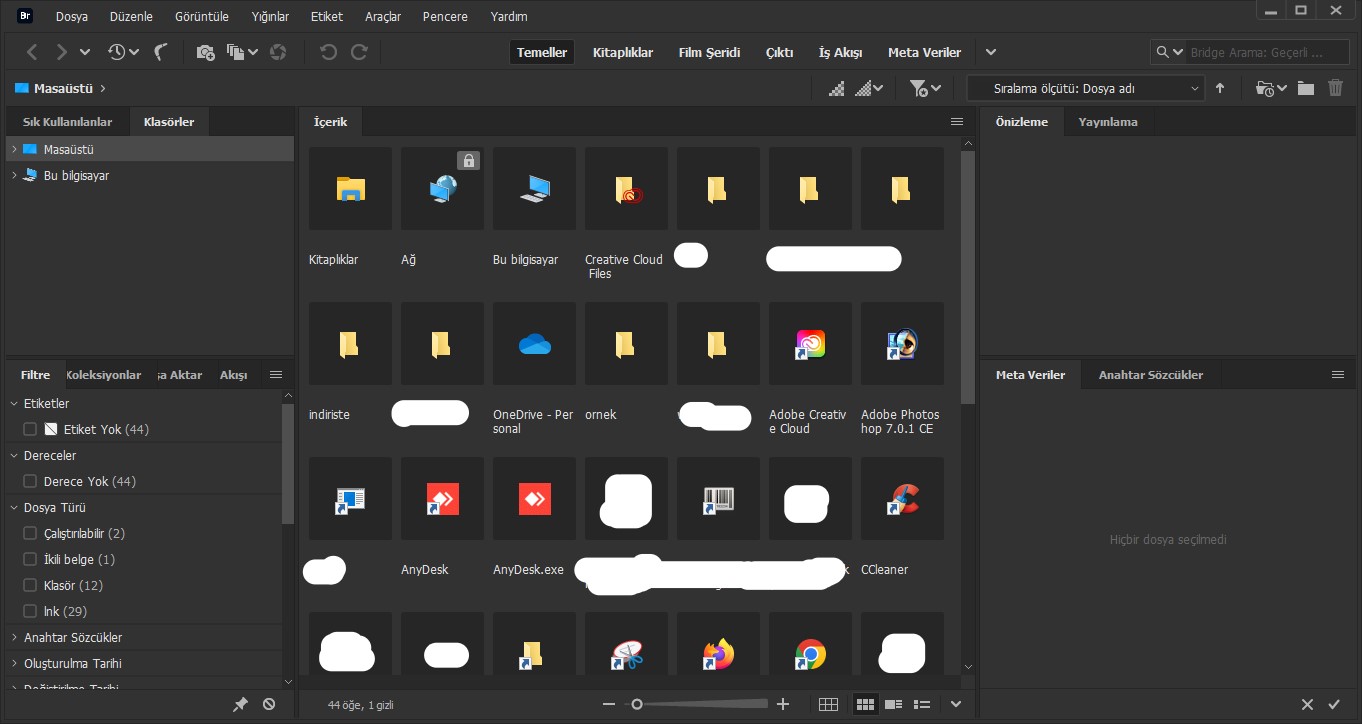Image resolution: width=1362 pixels, height=724 pixels.
Task: Toggle ascending sort order arrow
Action: pos(1220,88)
